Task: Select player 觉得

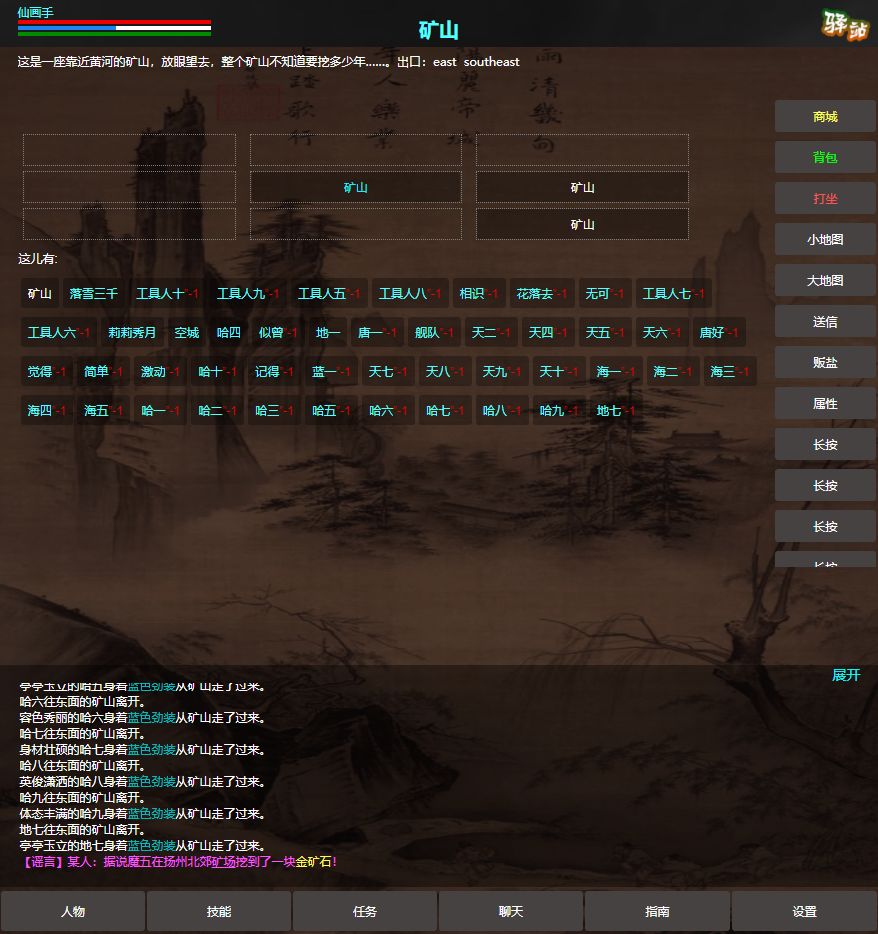Action: coord(46,372)
